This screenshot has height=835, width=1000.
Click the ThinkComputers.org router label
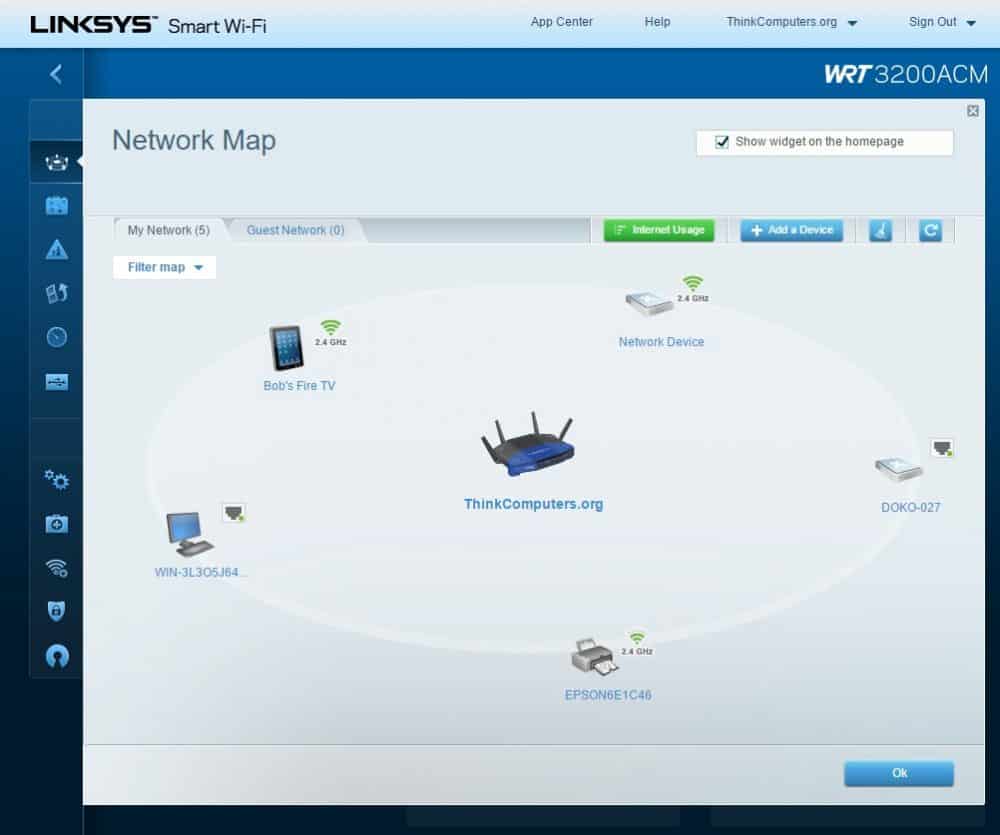pos(533,504)
